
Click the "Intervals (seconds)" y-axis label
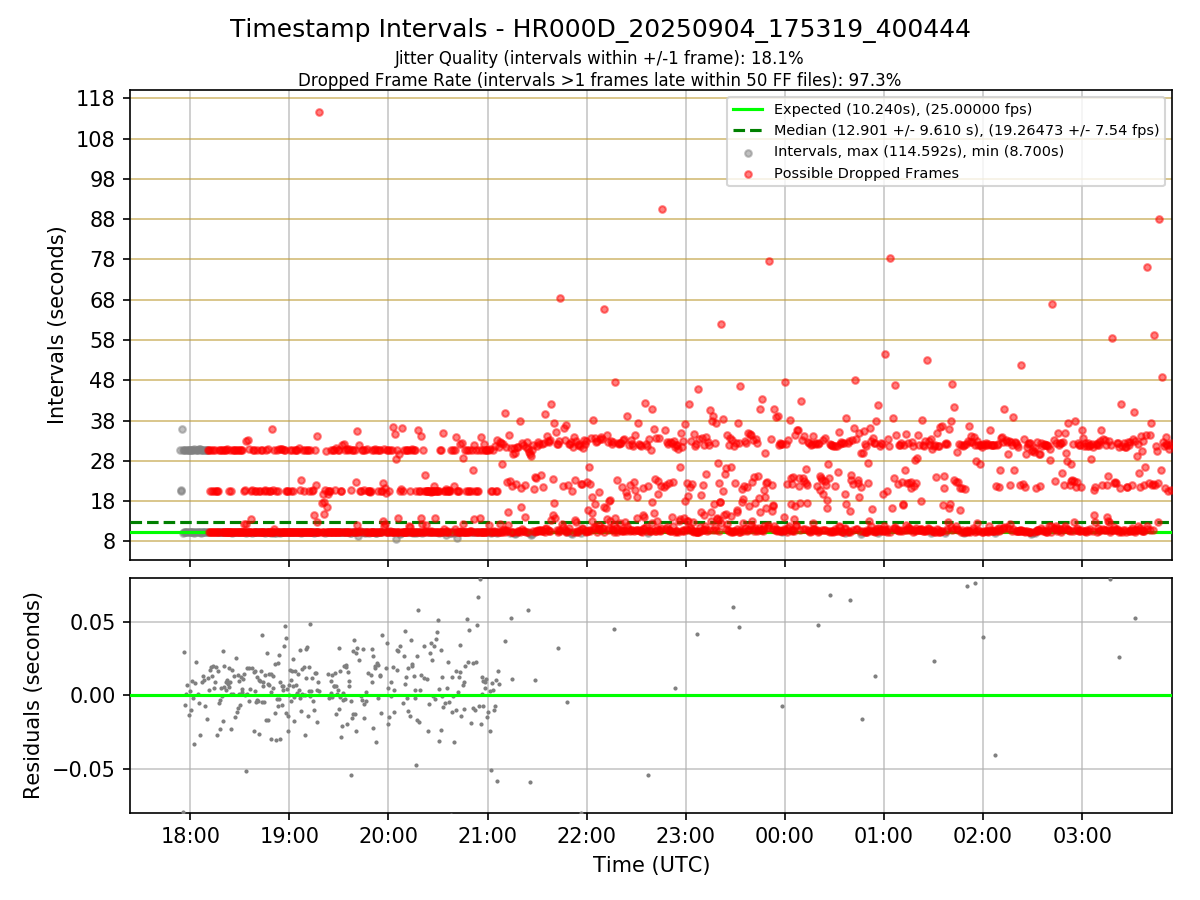pyautogui.click(x=57, y=324)
